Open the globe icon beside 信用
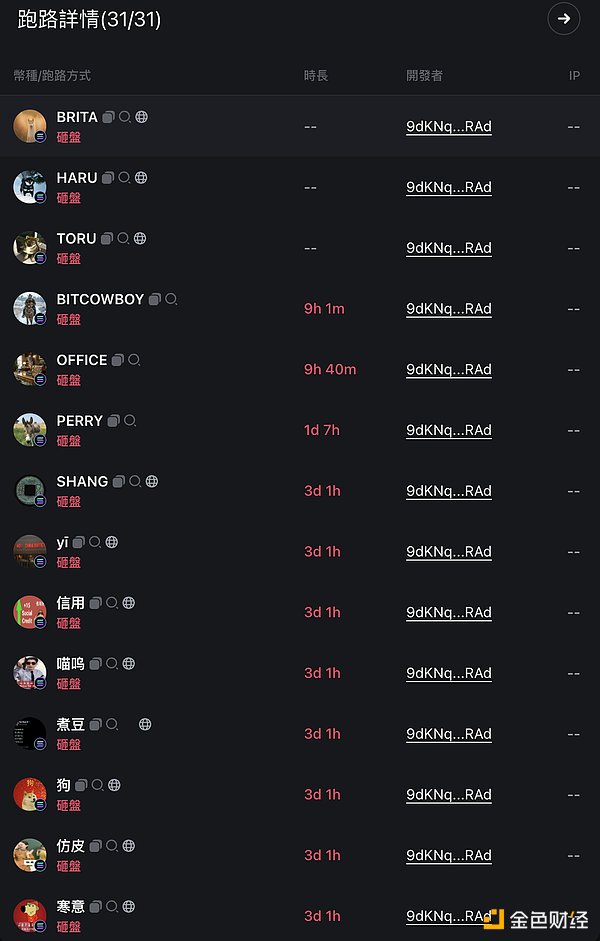This screenshot has width=600, height=941. 128,602
